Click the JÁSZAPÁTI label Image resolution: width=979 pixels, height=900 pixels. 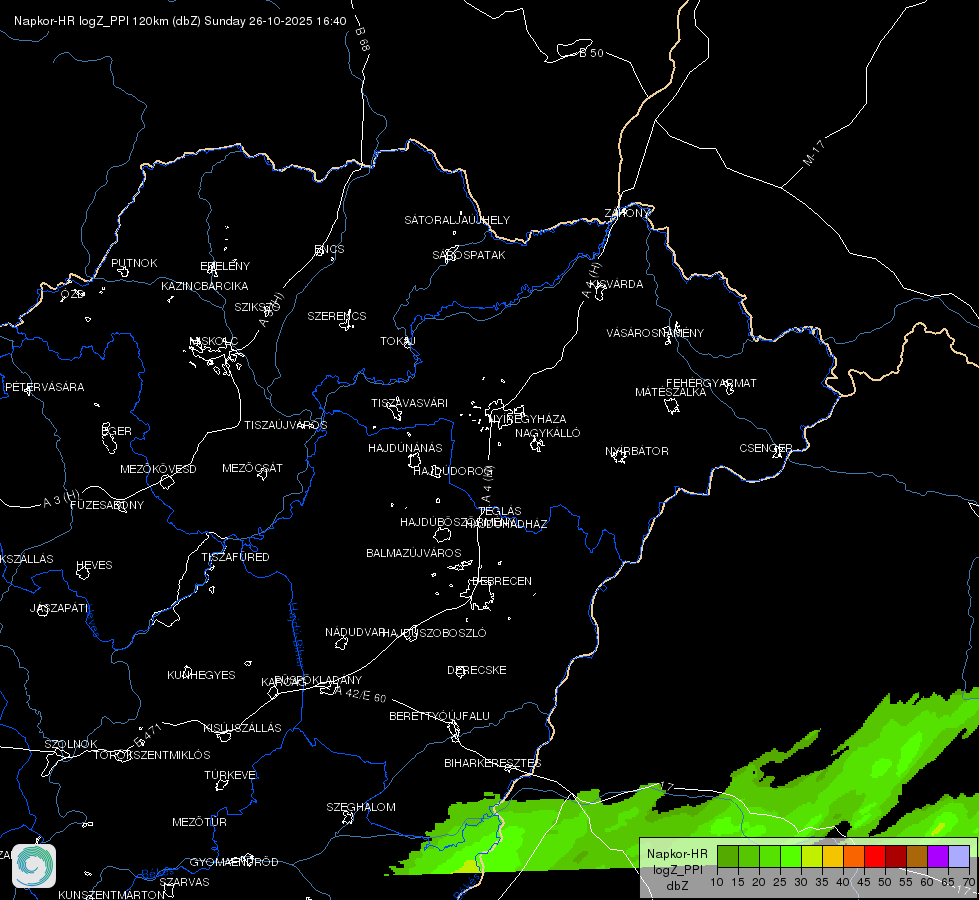59,608
